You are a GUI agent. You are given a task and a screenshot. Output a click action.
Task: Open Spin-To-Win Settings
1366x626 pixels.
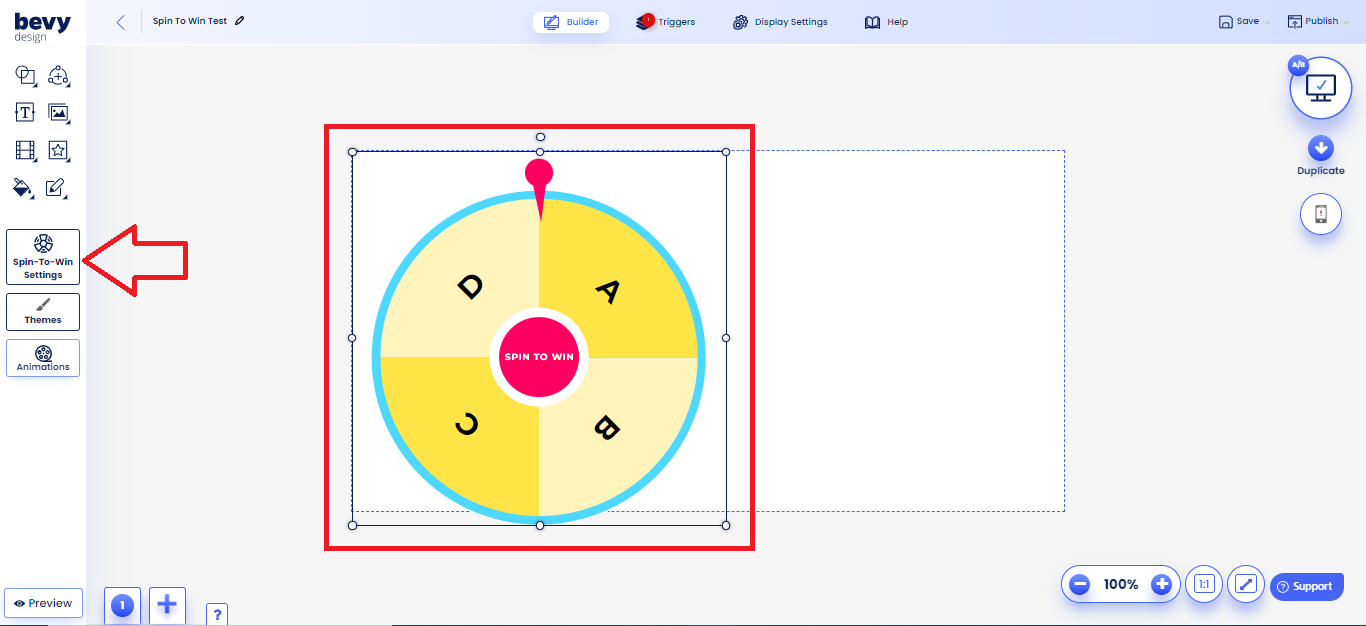pyautogui.click(x=42, y=257)
